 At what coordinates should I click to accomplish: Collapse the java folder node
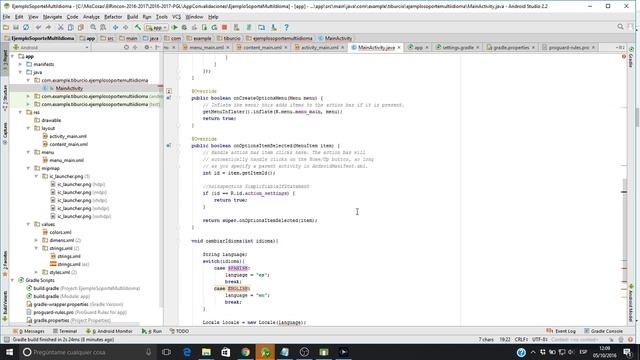click(20, 72)
